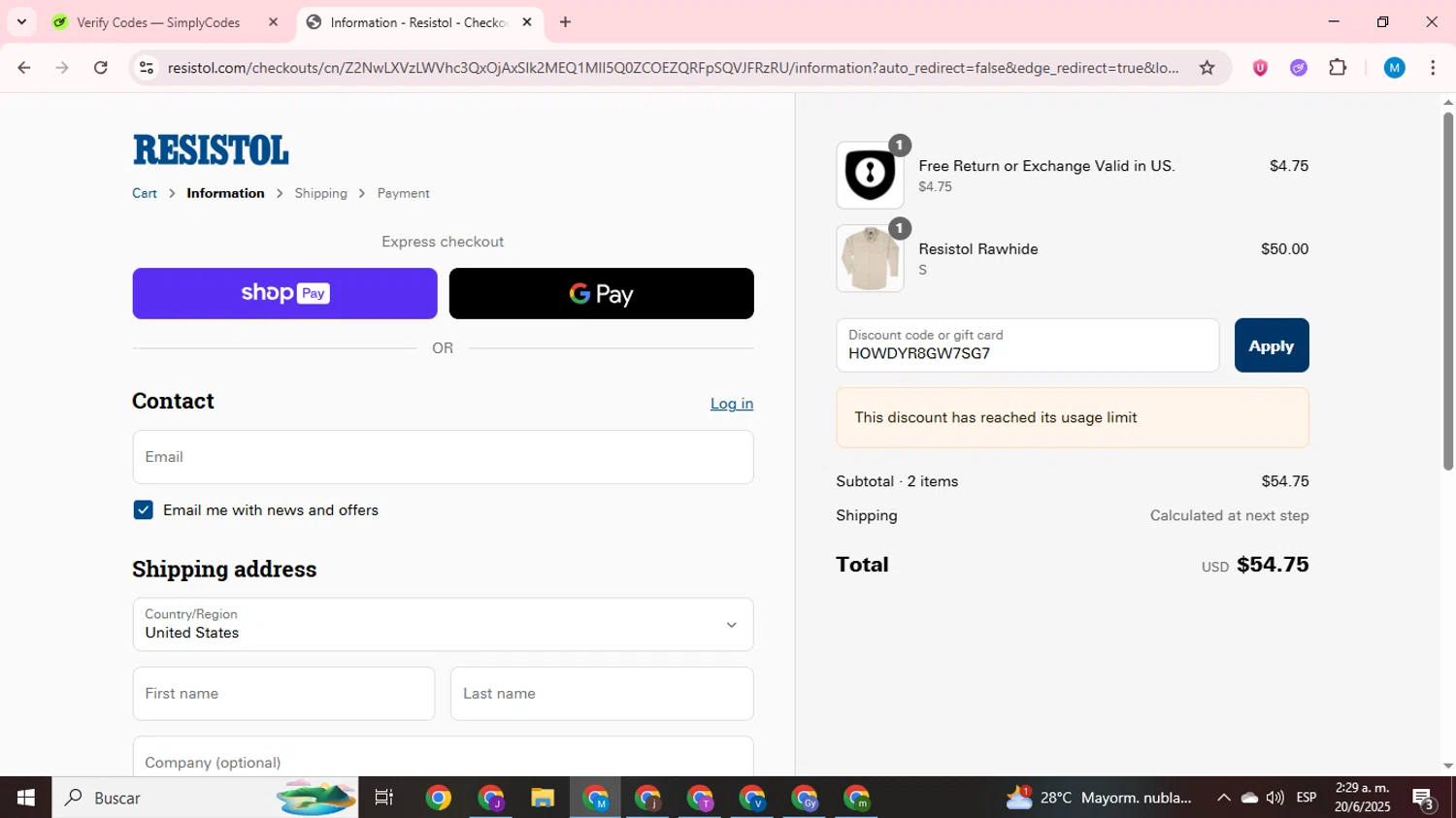The width and height of the screenshot is (1456, 818).
Task: Open the tab search dropdown arrow
Action: pyautogui.click(x=21, y=21)
